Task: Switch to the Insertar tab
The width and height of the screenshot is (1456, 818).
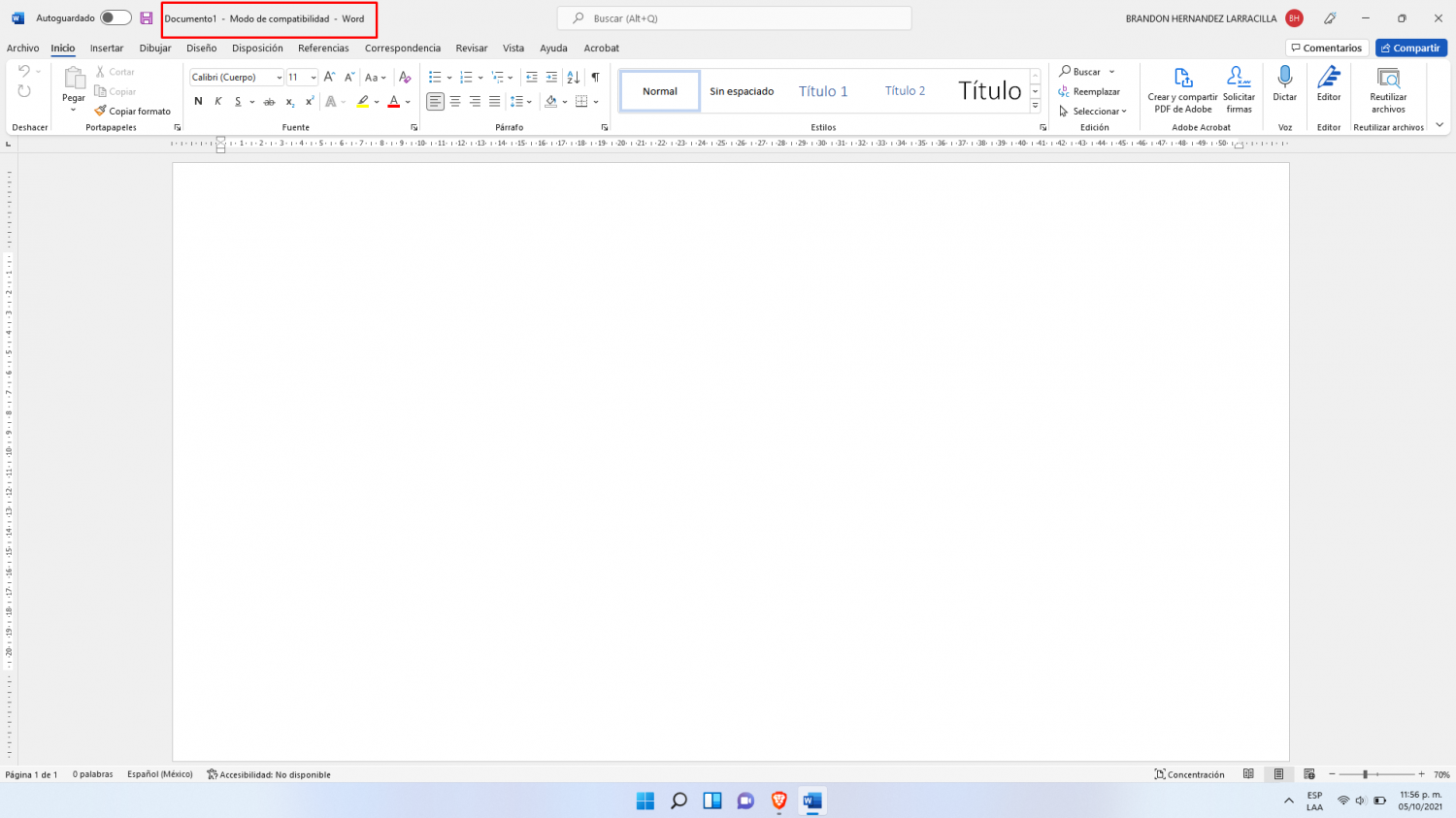Action: [107, 48]
